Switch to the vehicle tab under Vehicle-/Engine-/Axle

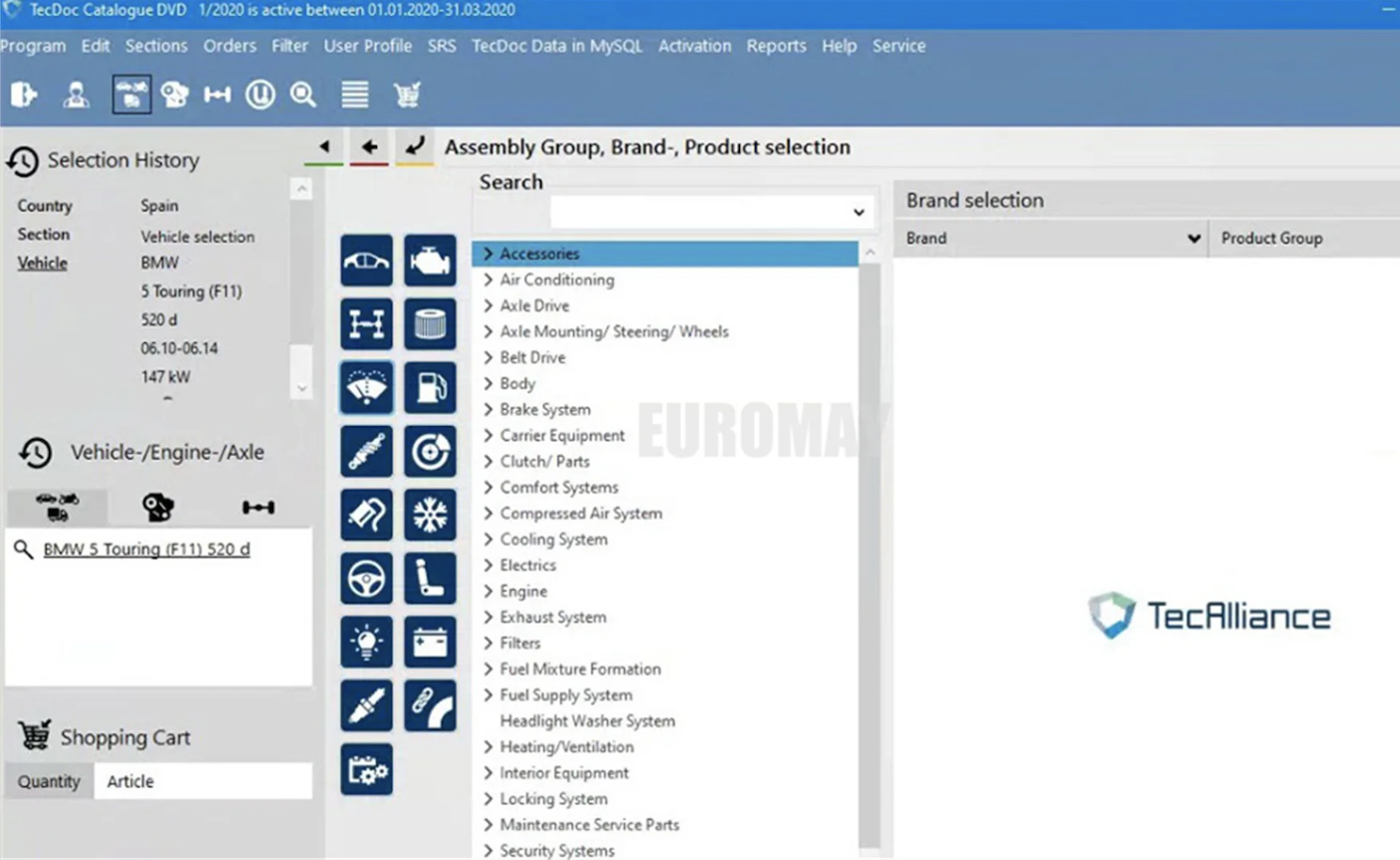[x=57, y=507]
